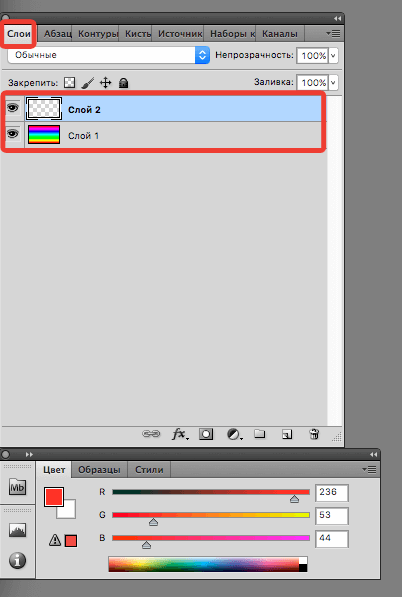
Task: Delete the layer with the trash icon
Action: pos(314,434)
